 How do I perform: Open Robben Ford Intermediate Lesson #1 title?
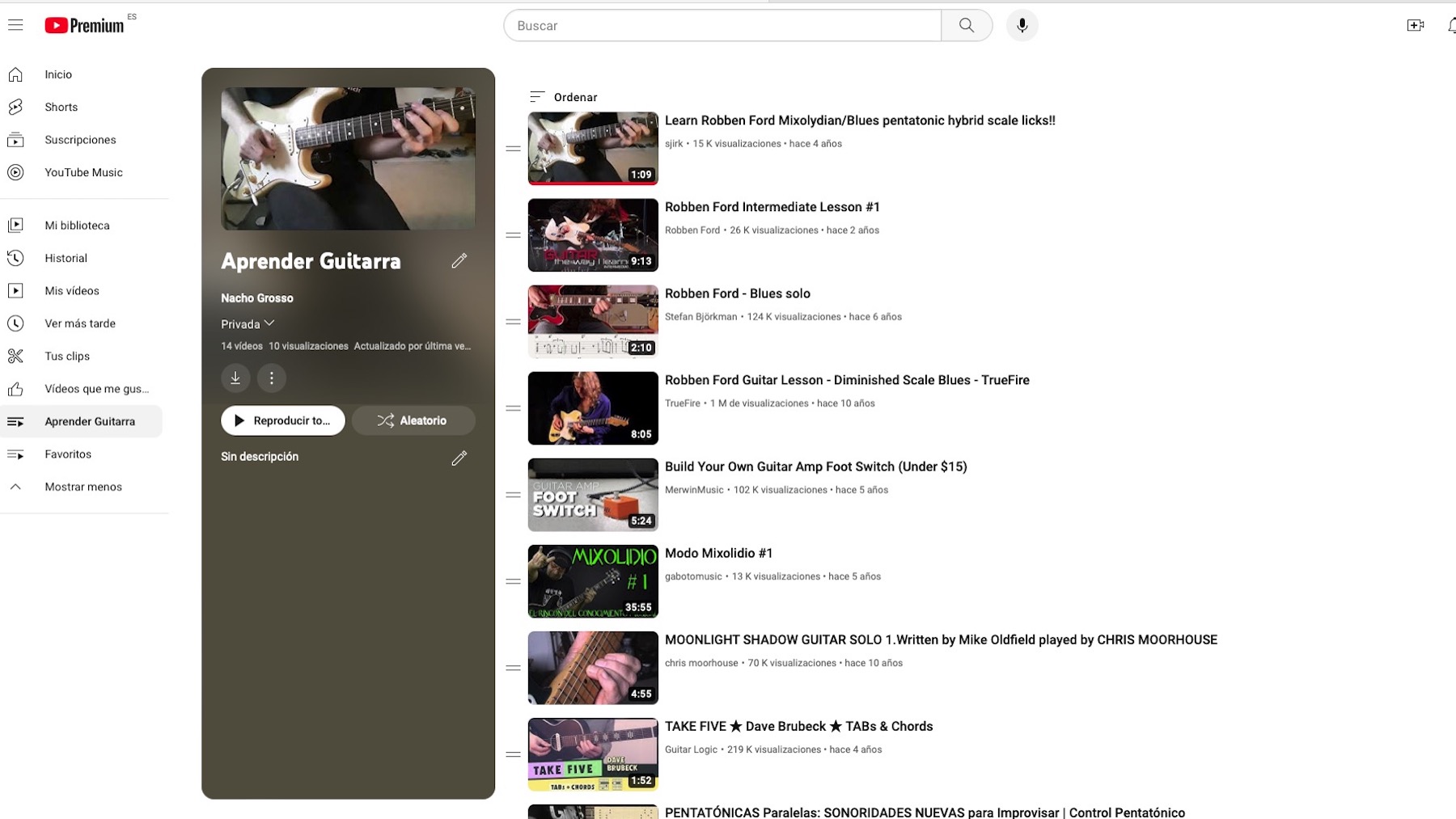coord(772,207)
